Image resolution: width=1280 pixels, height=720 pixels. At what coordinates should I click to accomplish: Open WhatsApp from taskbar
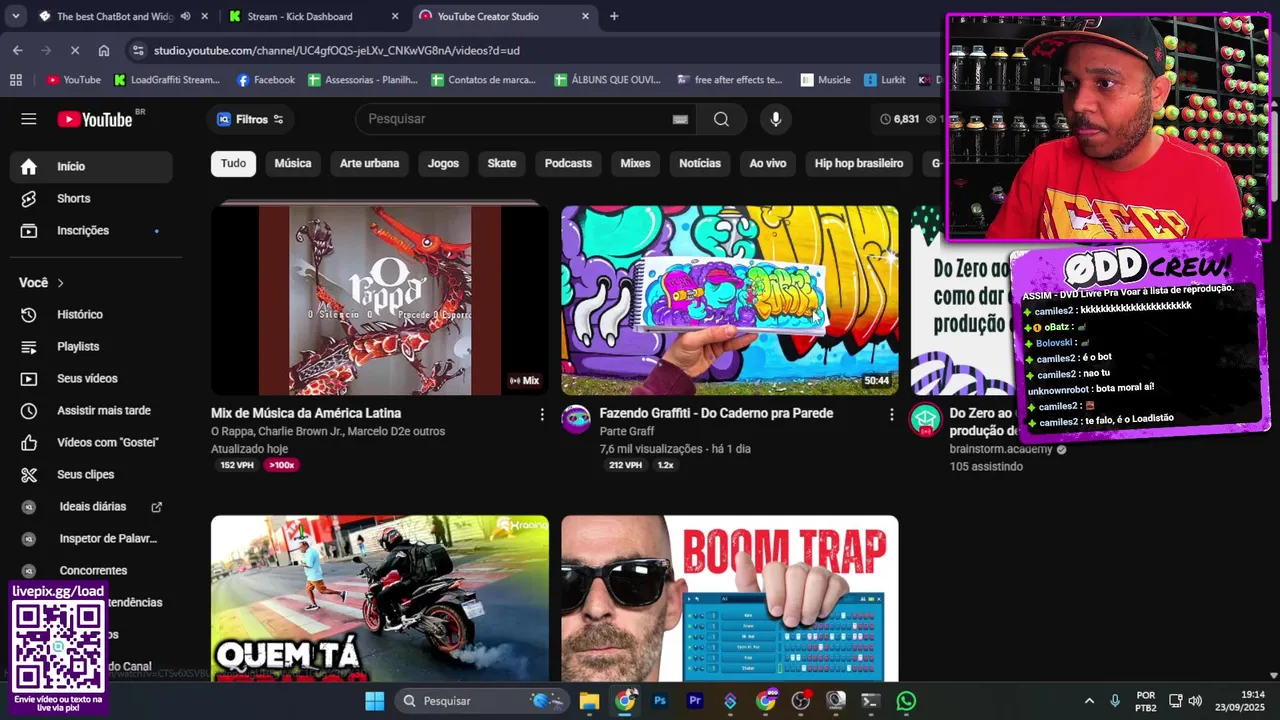[x=906, y=701]
